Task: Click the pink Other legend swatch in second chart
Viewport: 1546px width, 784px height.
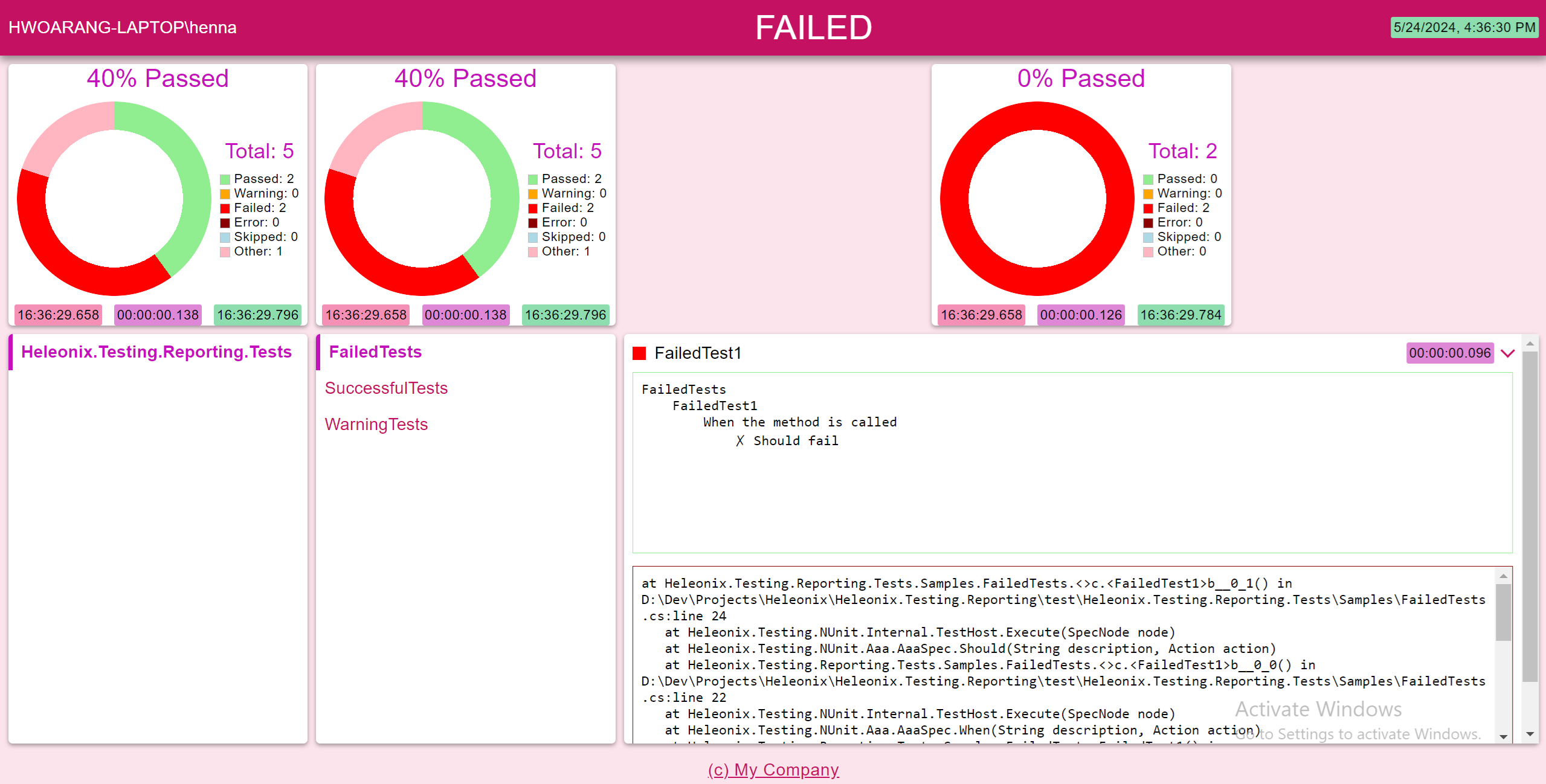Action: pyautogui.click(x=533, y=252)
